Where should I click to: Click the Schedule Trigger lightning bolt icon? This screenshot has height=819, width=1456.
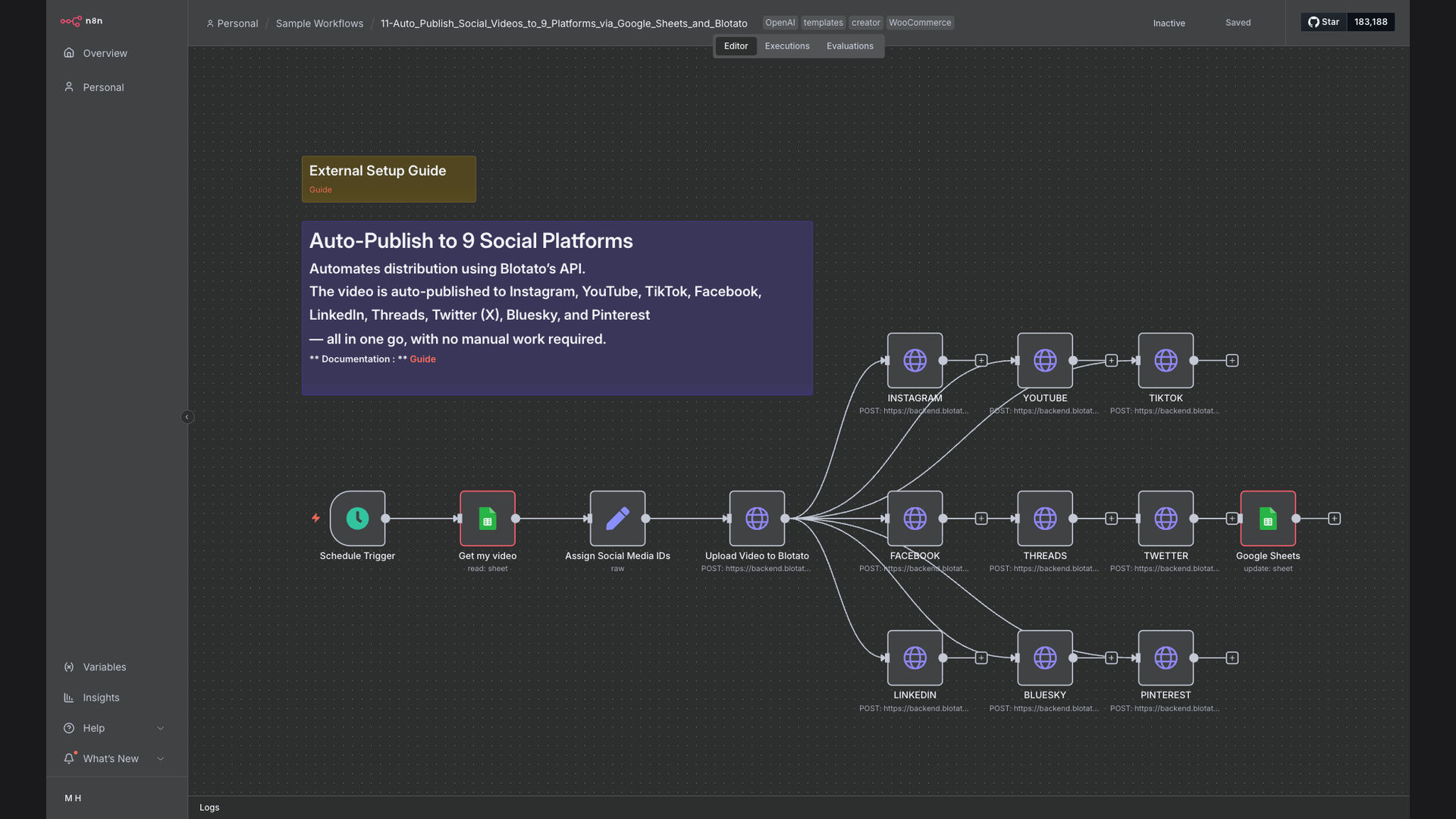coord(316,519)
